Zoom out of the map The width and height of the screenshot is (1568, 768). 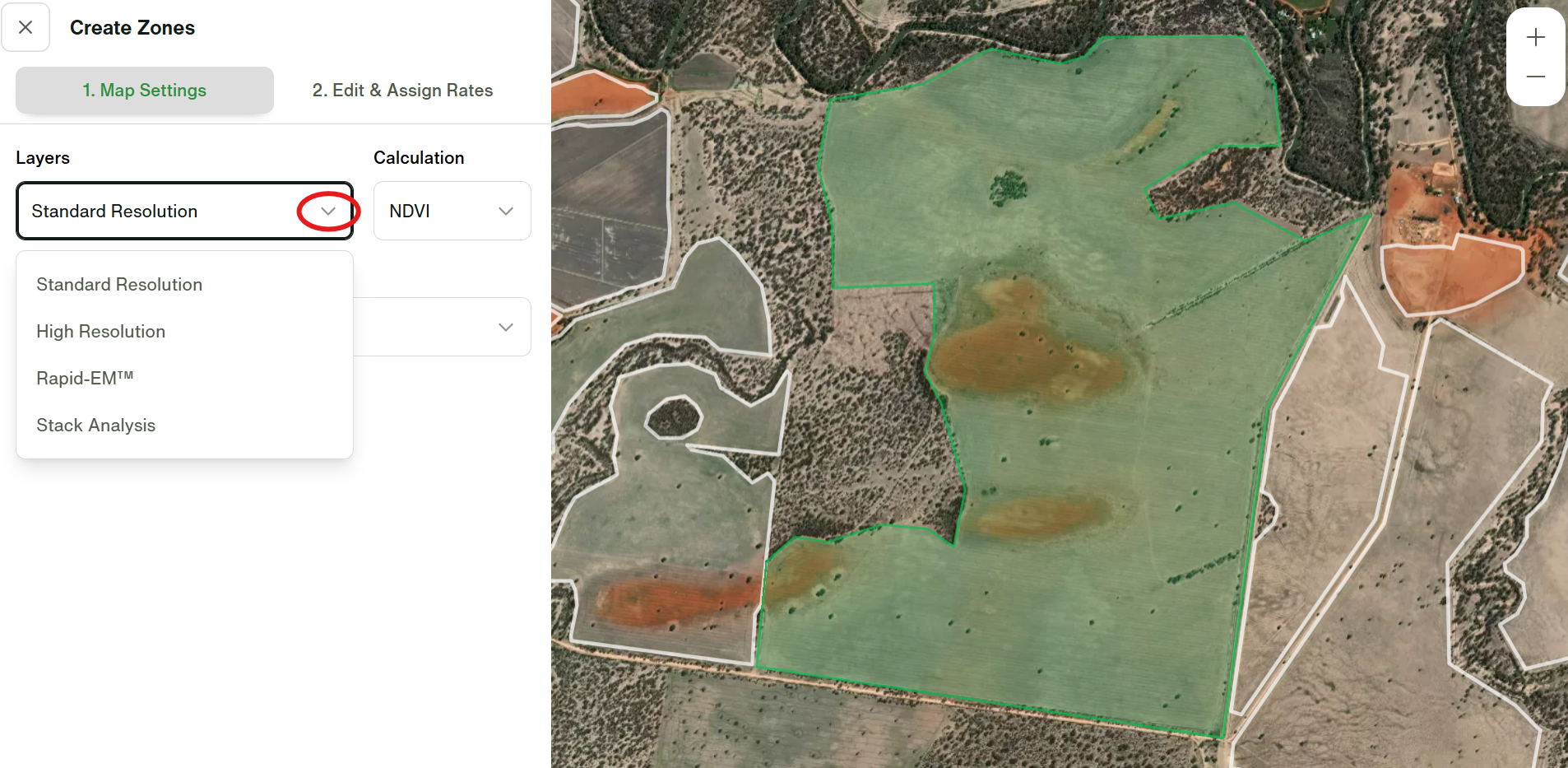[x=1535, y=77]
